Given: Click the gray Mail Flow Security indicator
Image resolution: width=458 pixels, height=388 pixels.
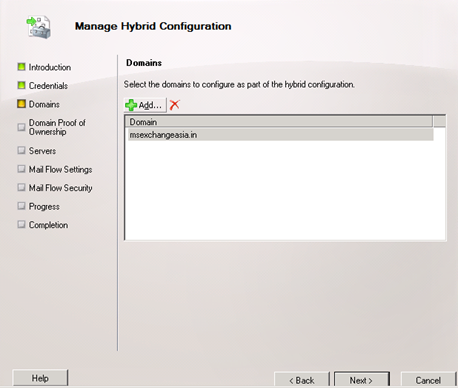Looking at the screenshot, I should point(21,187).
